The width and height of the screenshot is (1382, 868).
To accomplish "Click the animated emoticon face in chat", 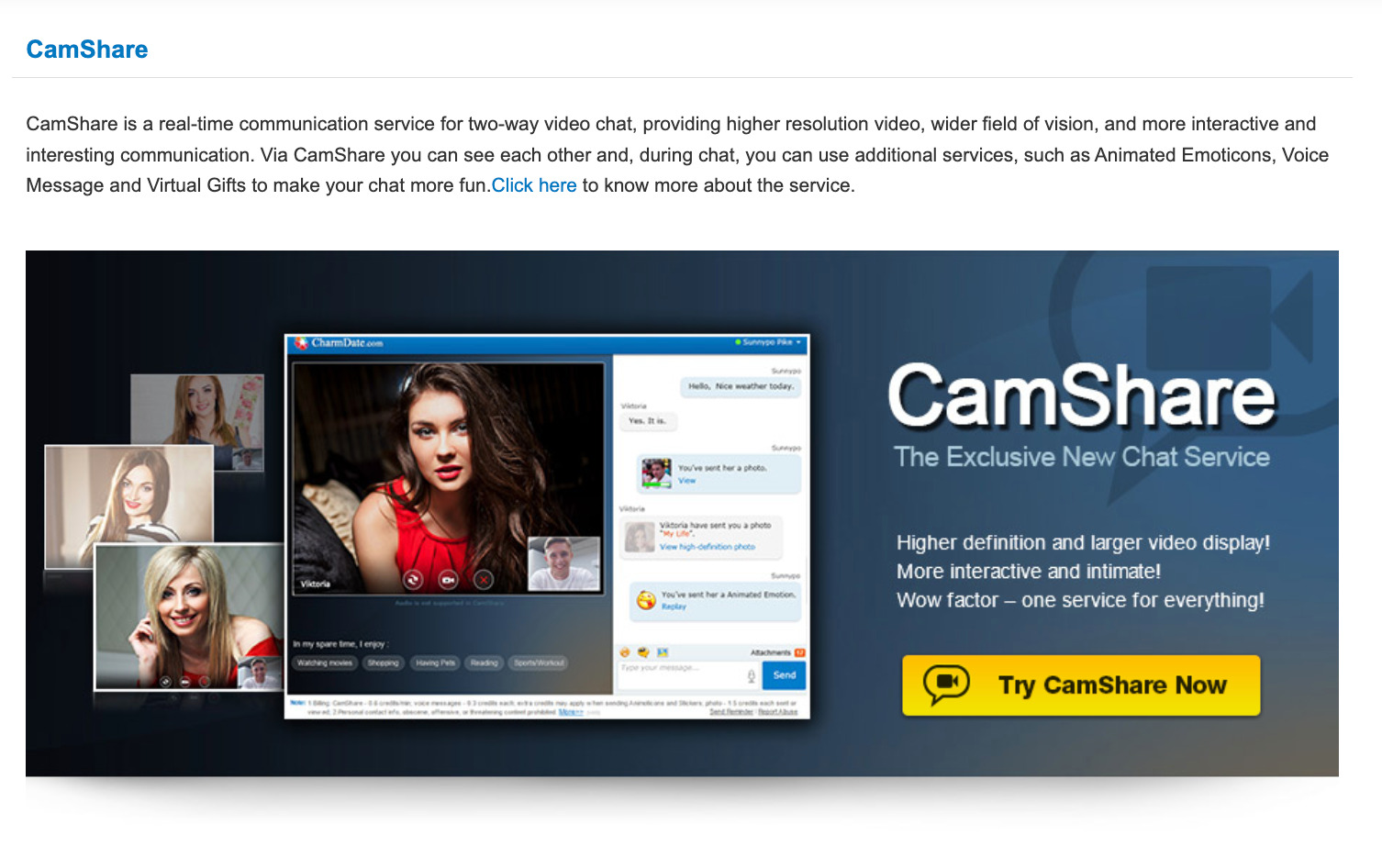I will coord(646,600).
